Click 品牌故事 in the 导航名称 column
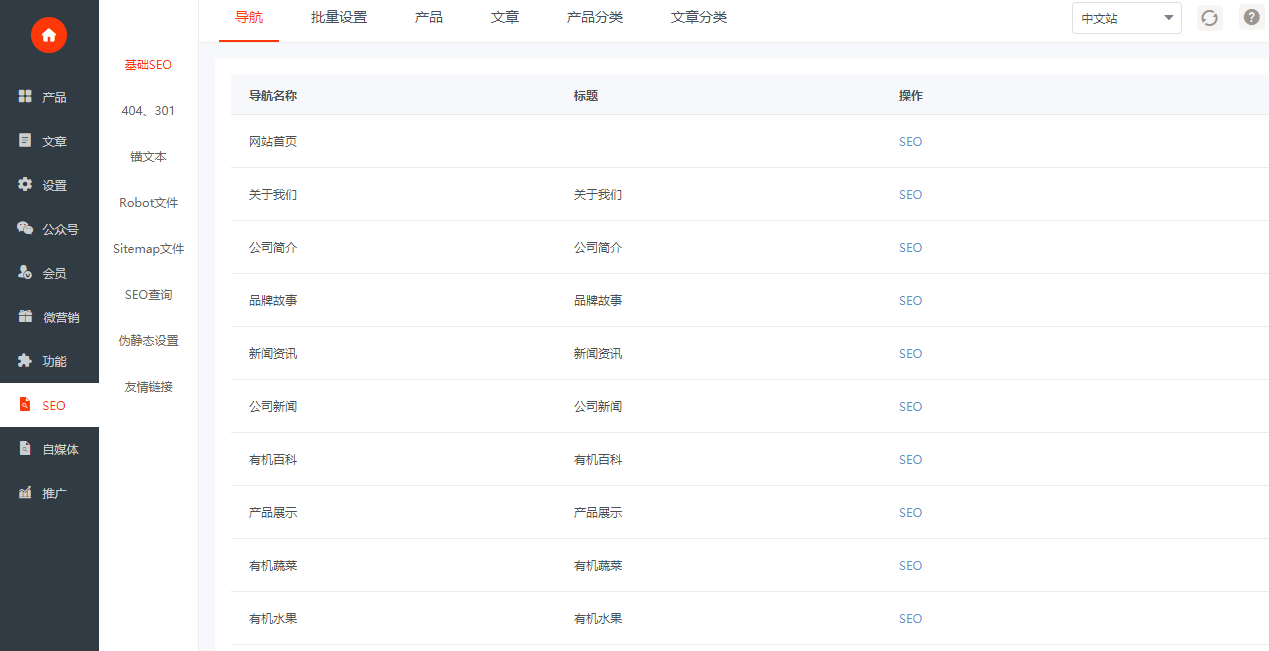1269x651 pixels. [x=273, y=300]
